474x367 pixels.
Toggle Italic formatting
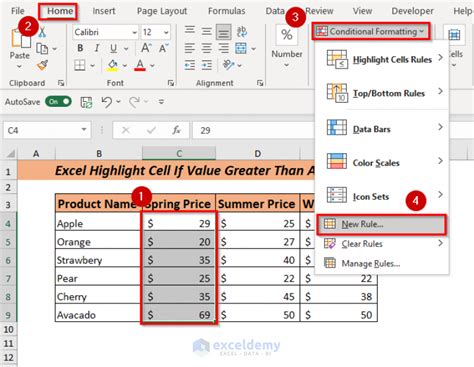point(97,48)
